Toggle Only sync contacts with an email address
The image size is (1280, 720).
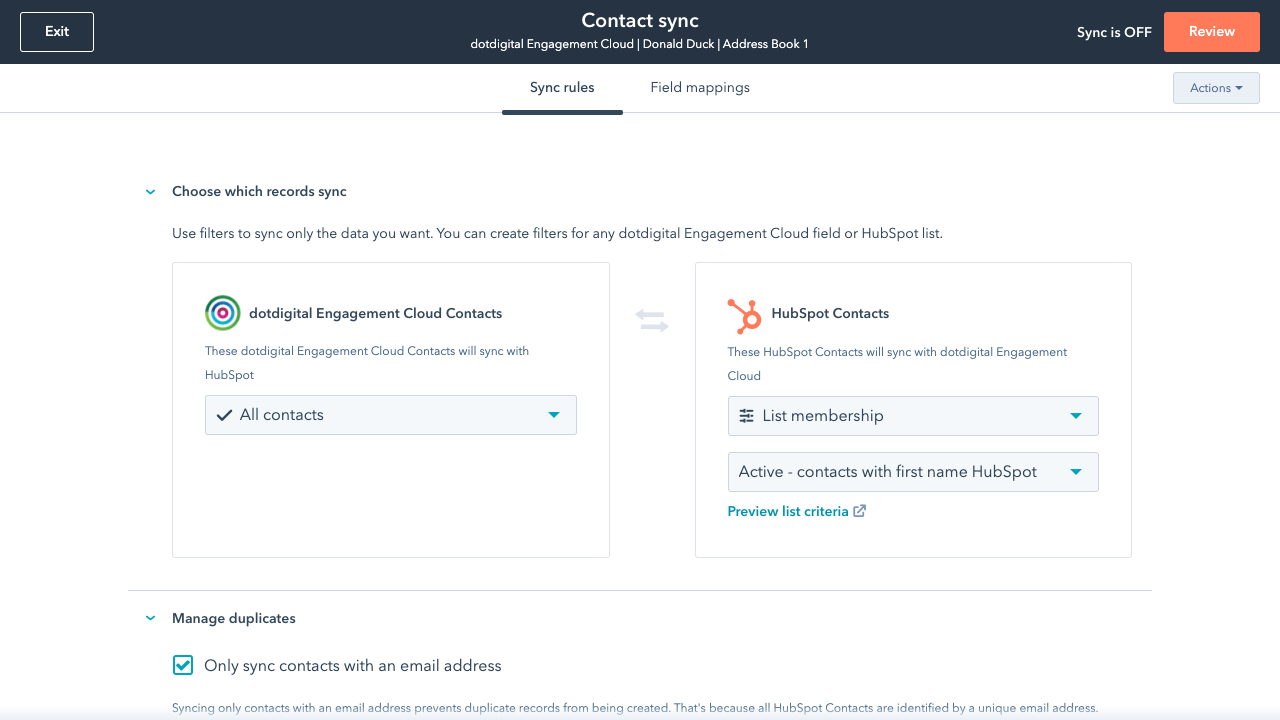[183, 665]
